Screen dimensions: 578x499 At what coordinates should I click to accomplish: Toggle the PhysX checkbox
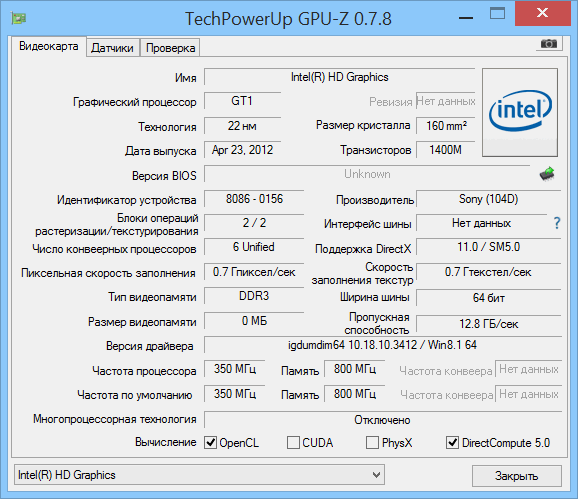click(372, 442)
